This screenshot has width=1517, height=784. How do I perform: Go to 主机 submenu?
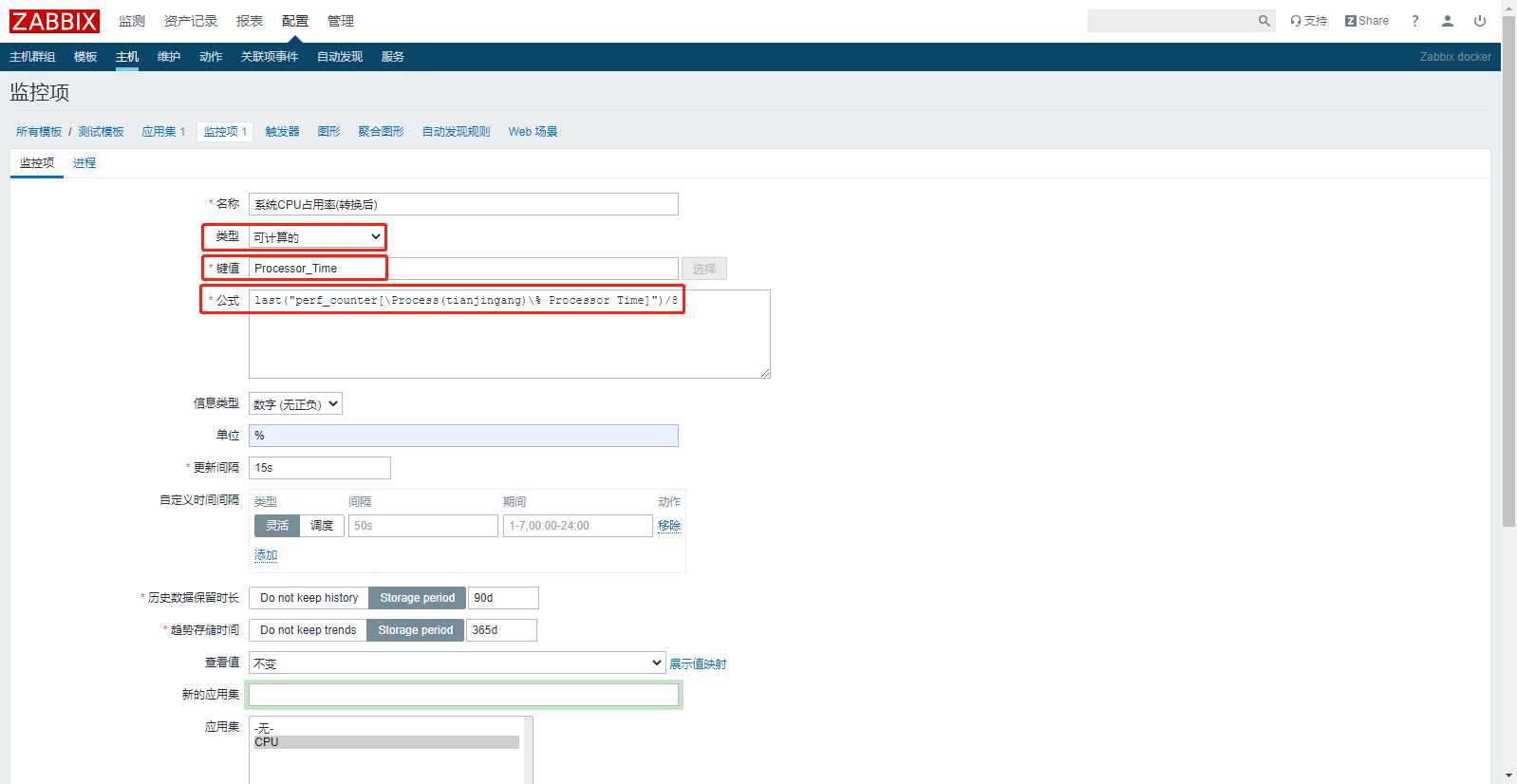127,57
